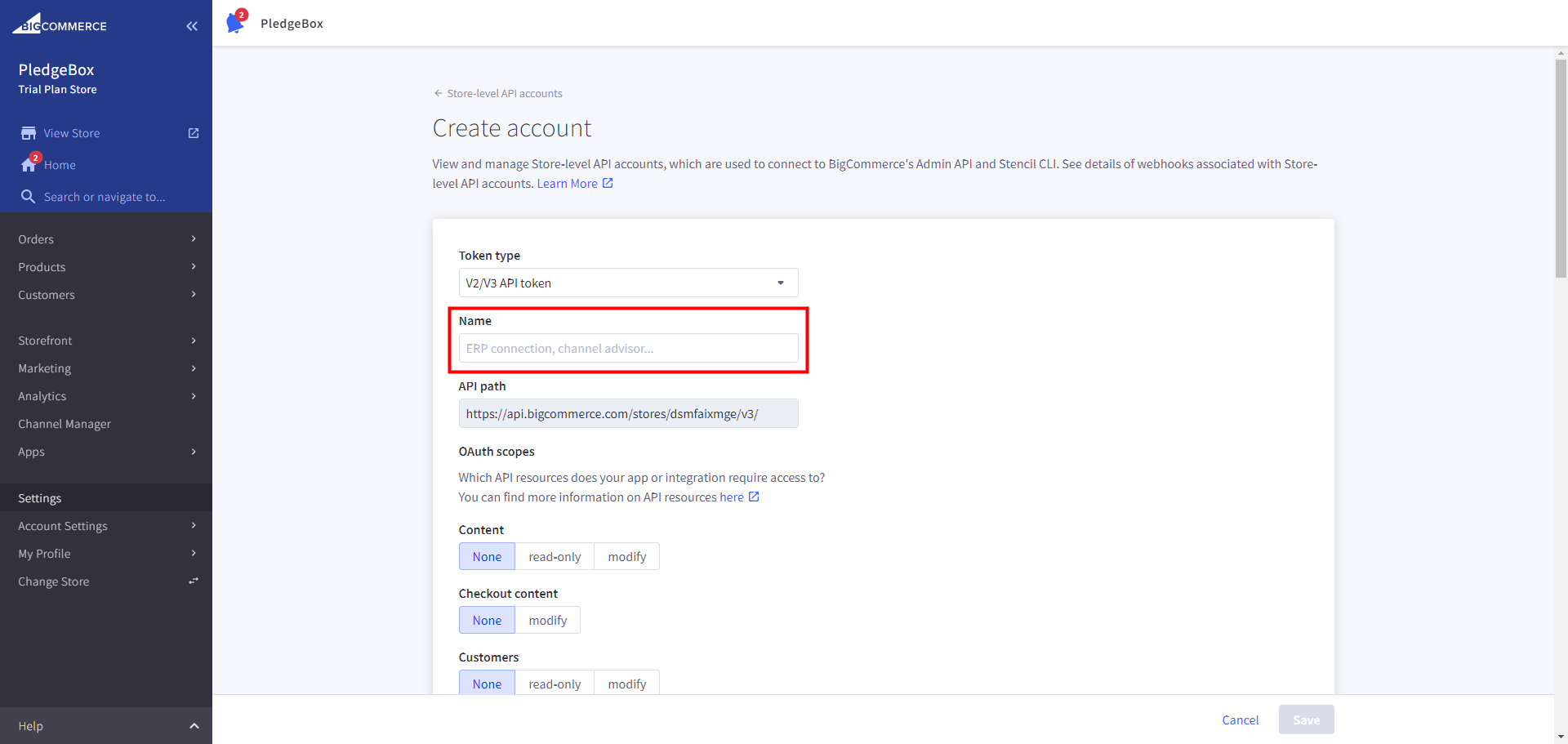Click the page vertical scrollbar thumb
Viewport: 1568px width, 744px height.
click(1561, 167)
